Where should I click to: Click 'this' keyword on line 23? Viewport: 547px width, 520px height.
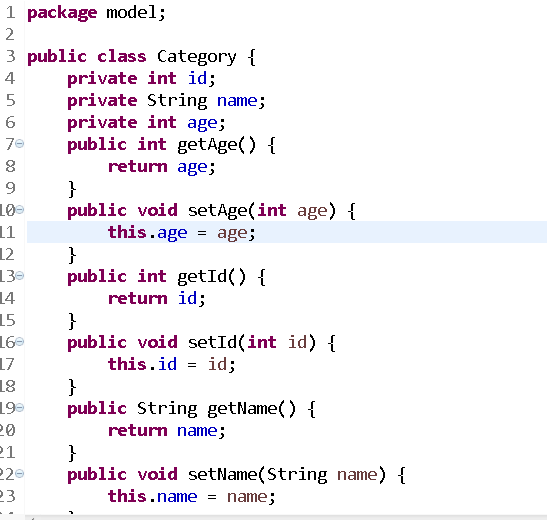point(127,496)
